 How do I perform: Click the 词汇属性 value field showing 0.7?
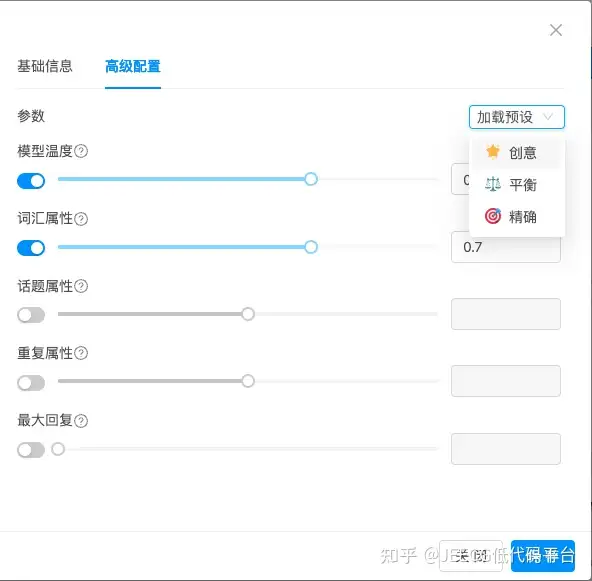pos(506,247)
